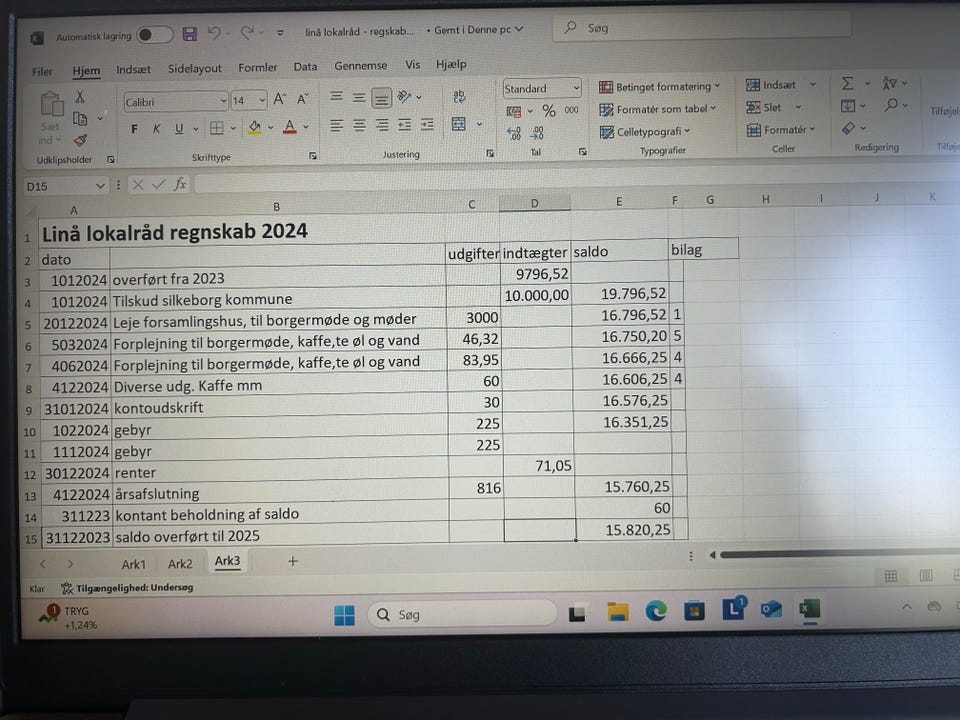This screenshot has width=960, height=720.
Task: Click the percent style icon
Action: point(549,111)
